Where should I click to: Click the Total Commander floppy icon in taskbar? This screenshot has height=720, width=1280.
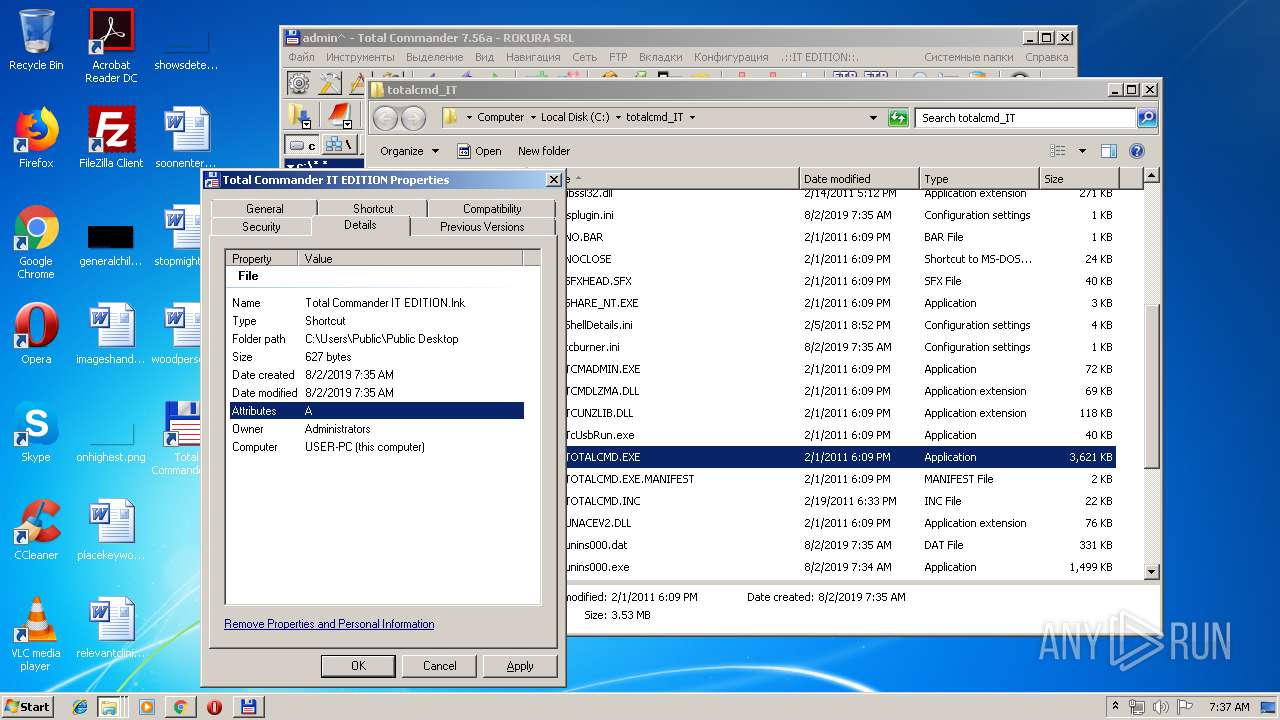click(x=247, y=707)
